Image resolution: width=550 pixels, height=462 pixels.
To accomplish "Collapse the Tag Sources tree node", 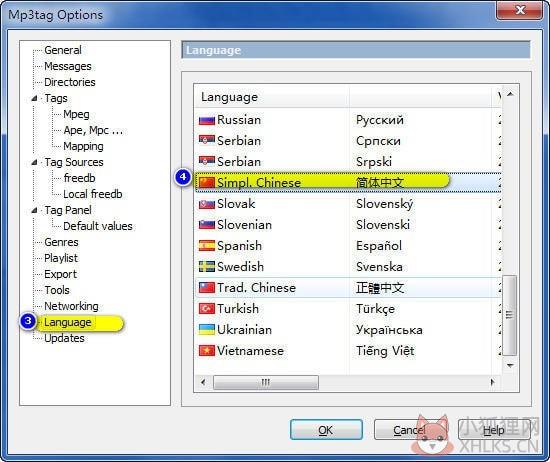I will tap(34, 162).
